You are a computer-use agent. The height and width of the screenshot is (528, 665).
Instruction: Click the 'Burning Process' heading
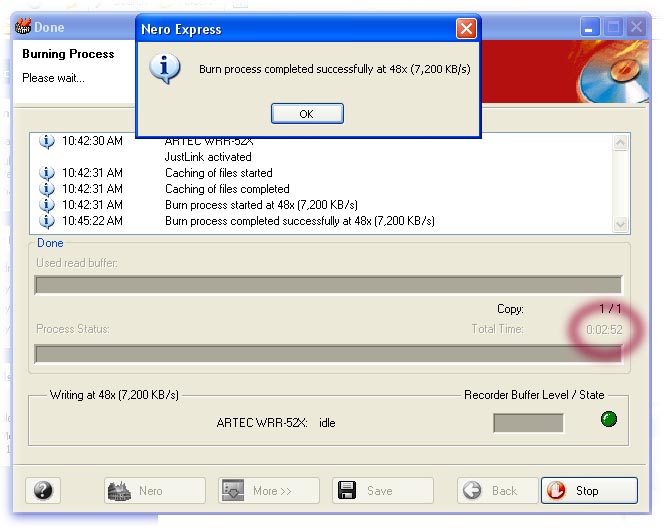68,54
